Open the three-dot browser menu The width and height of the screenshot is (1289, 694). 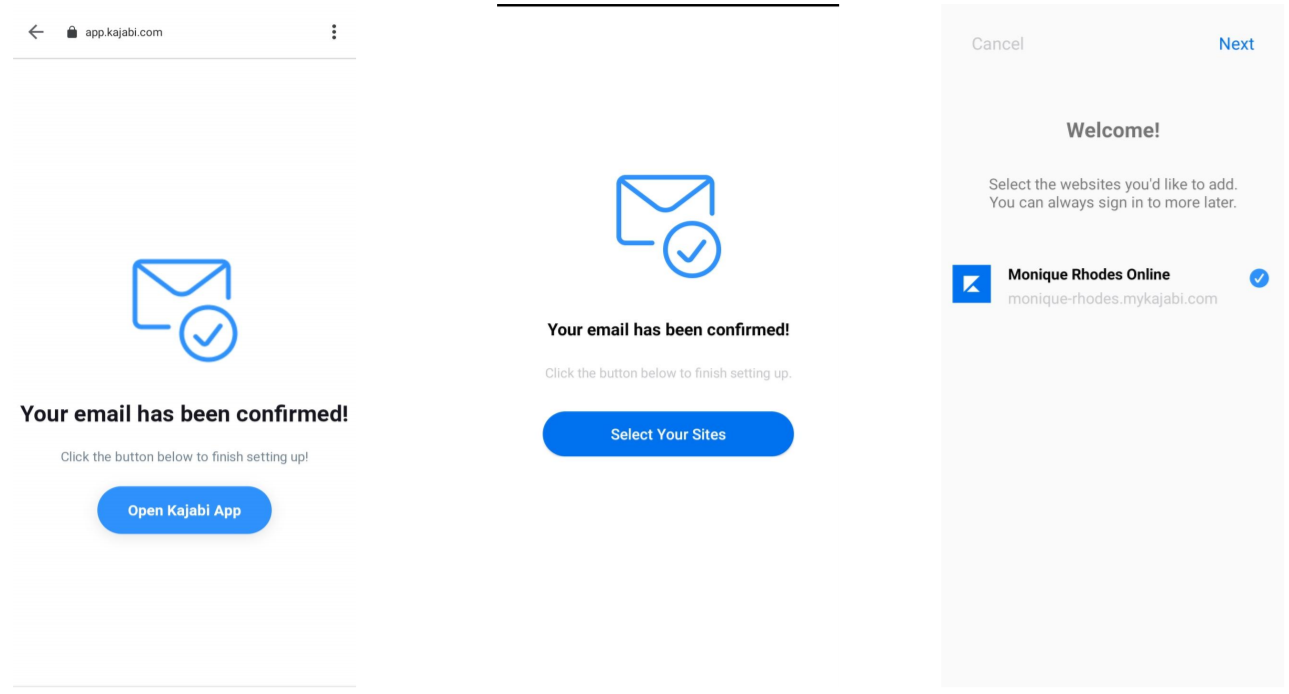[x=333, y=32]
